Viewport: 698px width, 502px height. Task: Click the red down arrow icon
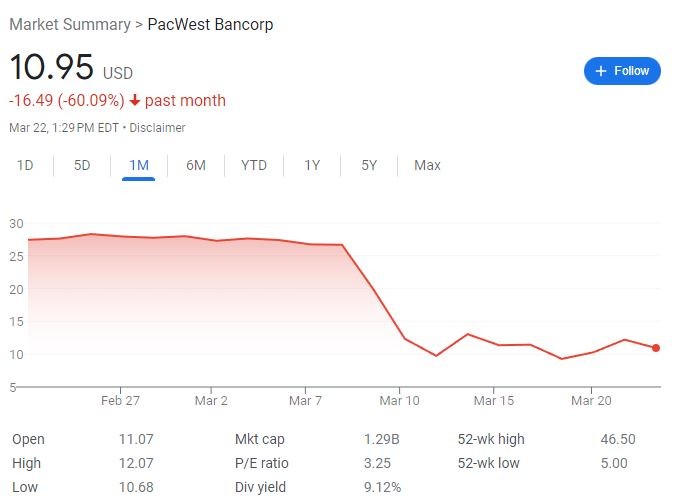pyautogui.click(x=135, y=101)
